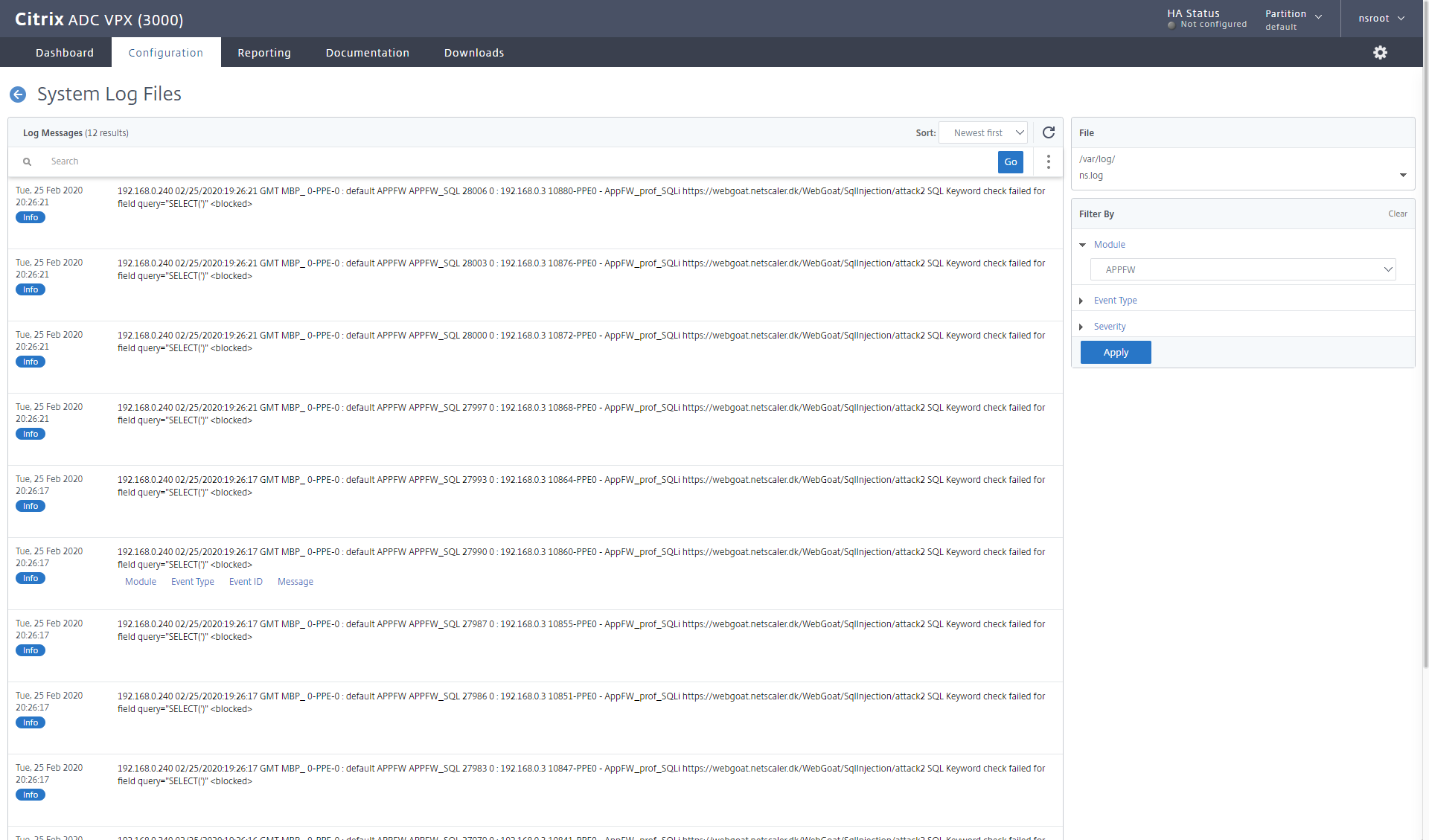The width and height of the screenshot is (1429, 840).
Task: Select the log message with ID 27993
Action: (535, 501)
